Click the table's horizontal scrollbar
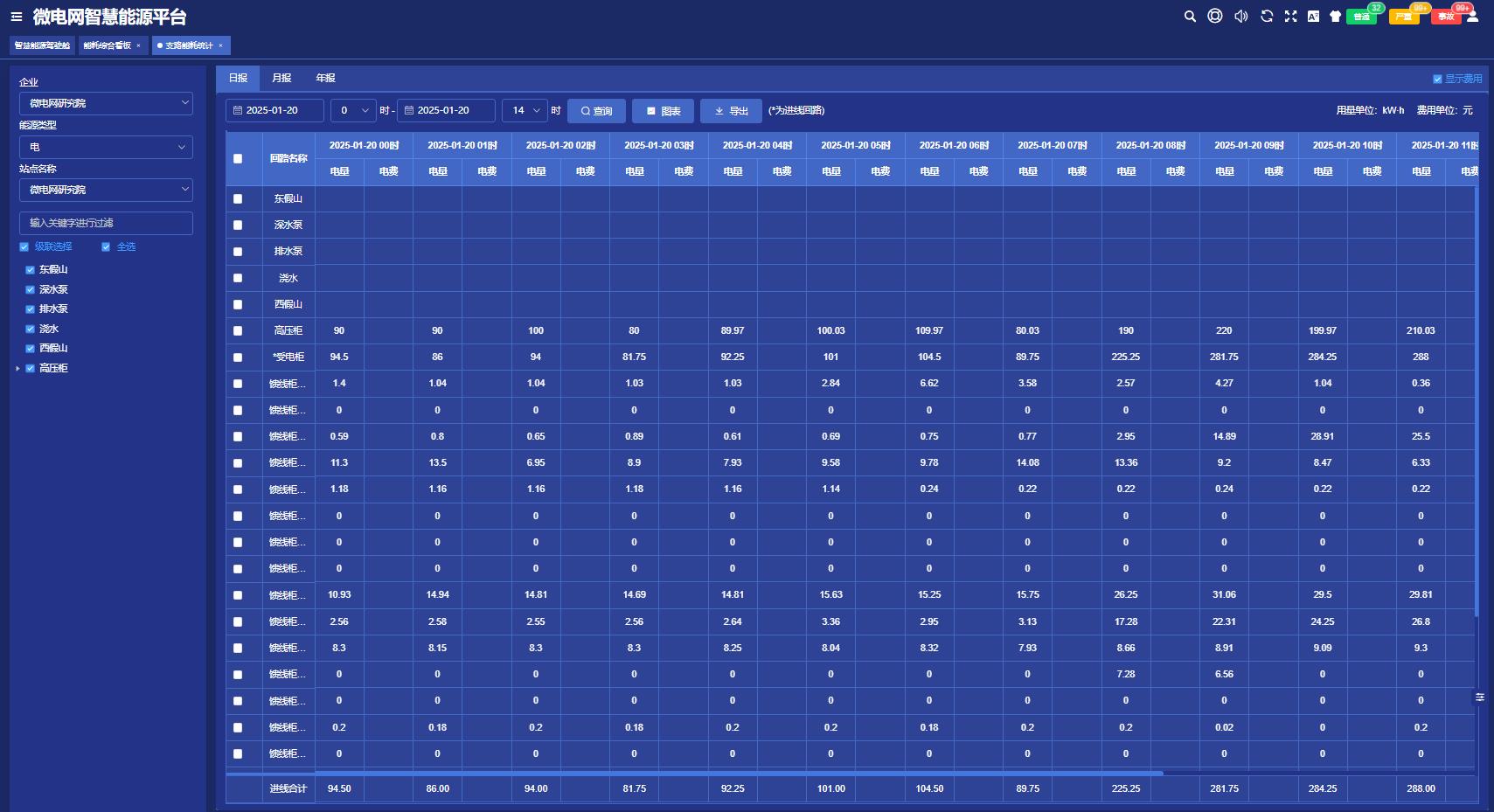 [694, 774]
